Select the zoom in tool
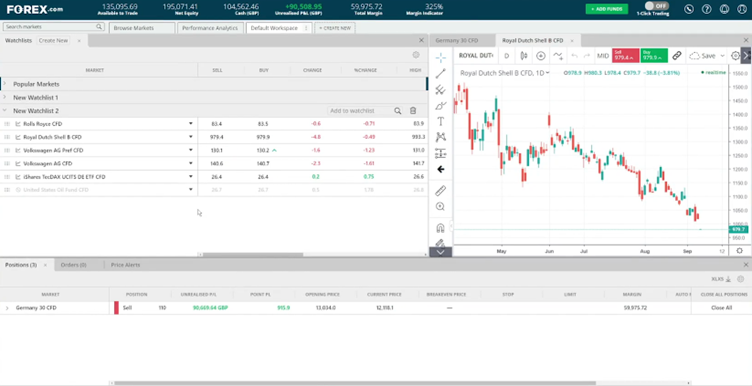The width and height of the screenshot is (752, 386). click(x=440, y=207)
